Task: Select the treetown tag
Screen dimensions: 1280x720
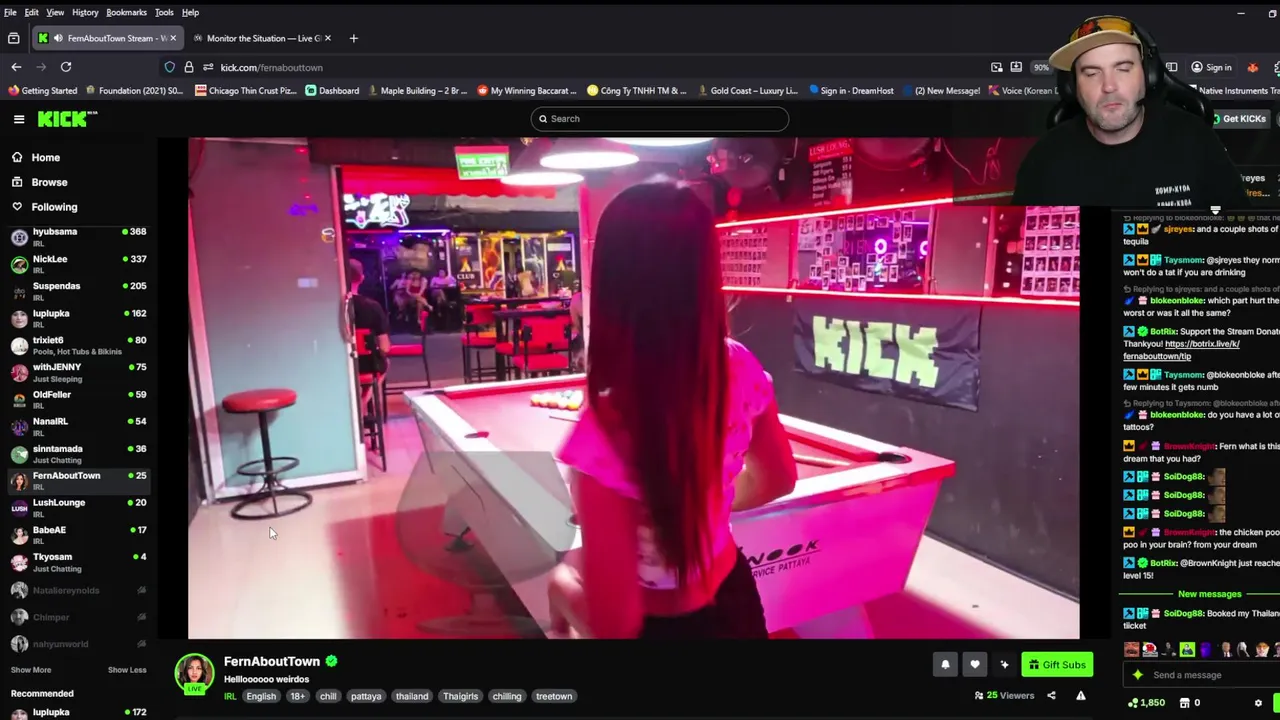Action: pos(554,696)
